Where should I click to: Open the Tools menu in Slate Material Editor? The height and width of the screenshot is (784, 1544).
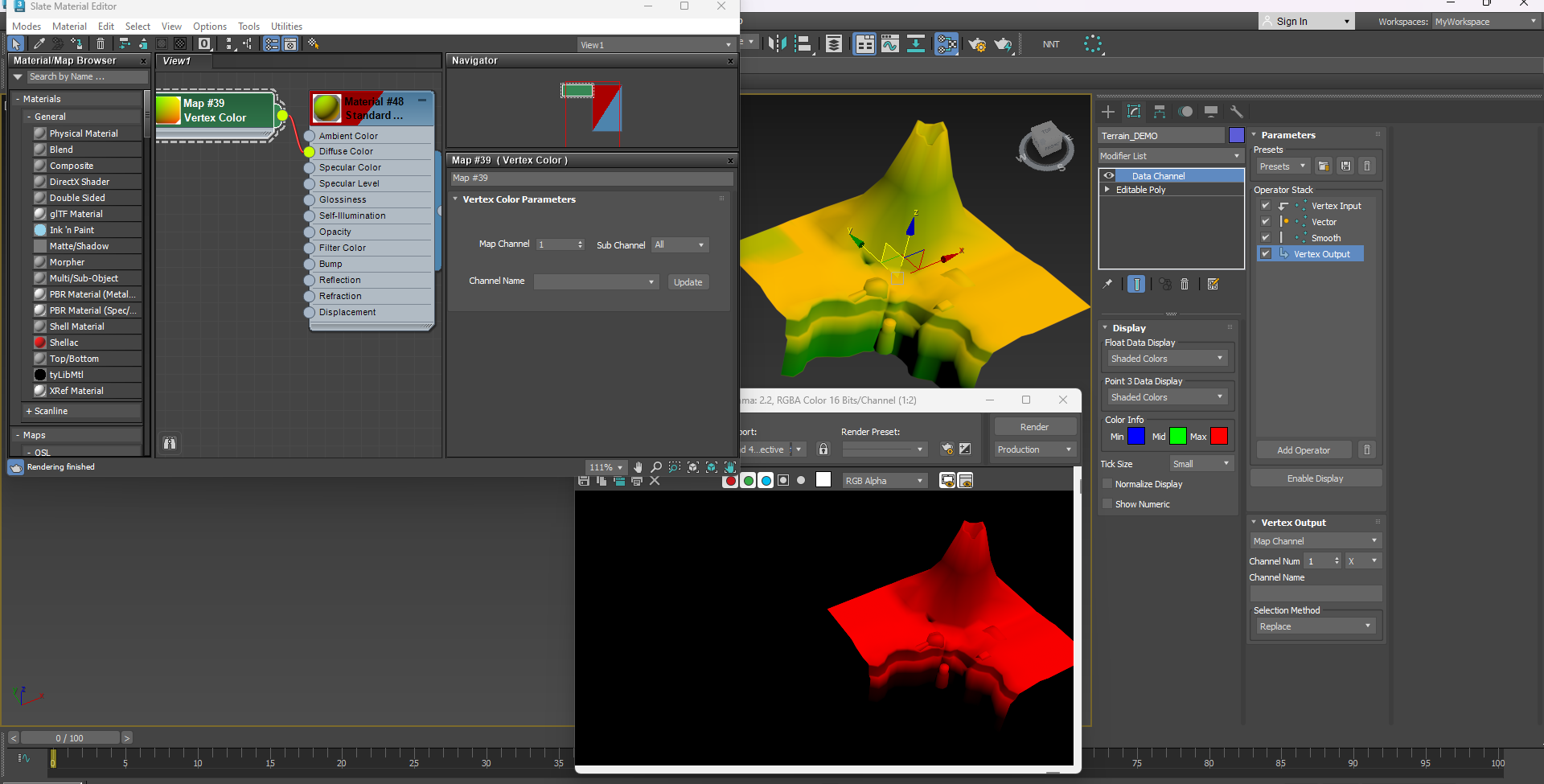pos(248,27)
